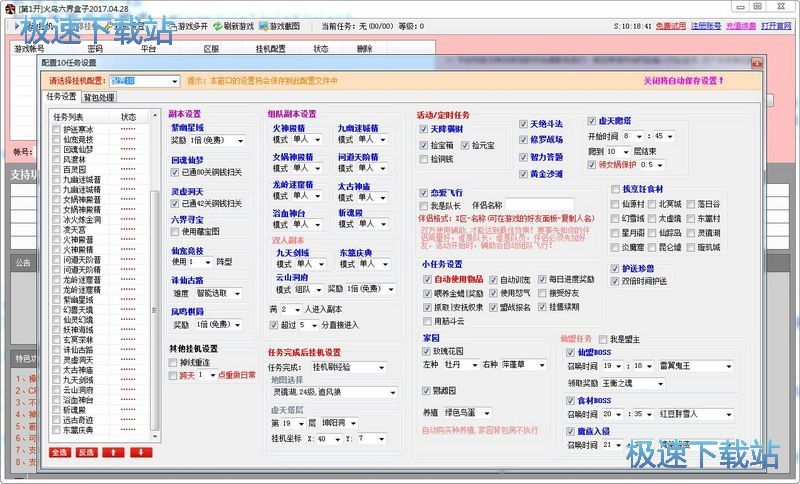Click the 伴侣名称 text input field

click(539, 205)
